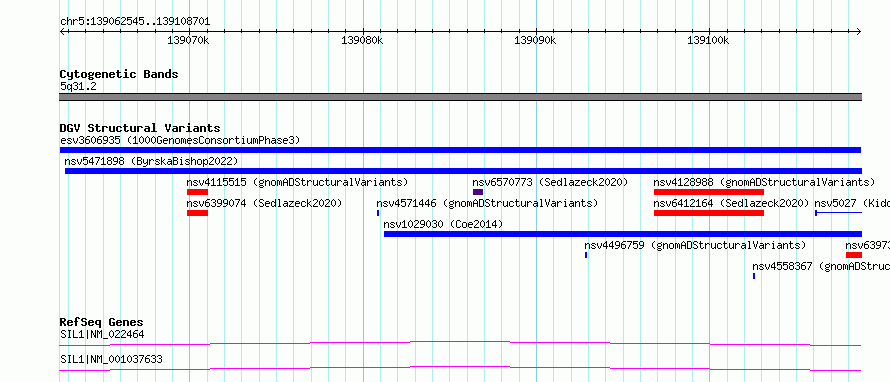890x382 pixels.
Task: Click the SIL1 NM_022464 magenta transcript line
Action: (460, 343)
